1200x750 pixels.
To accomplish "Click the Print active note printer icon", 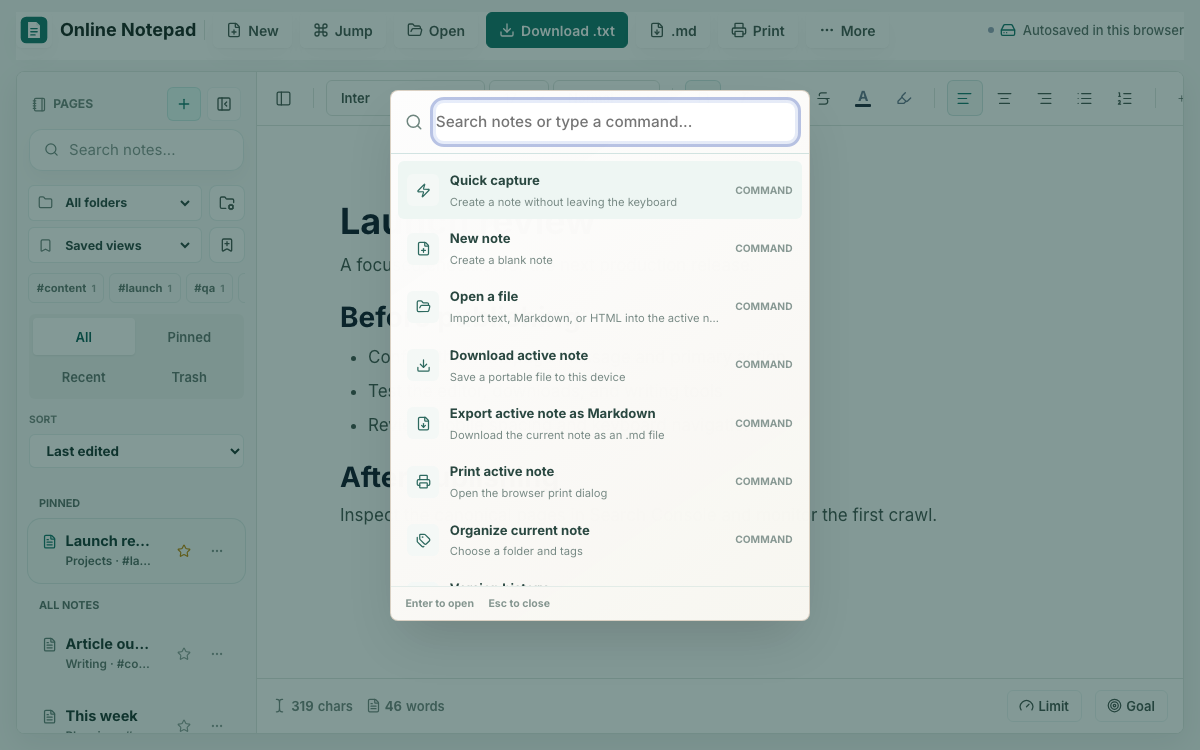I will tap(423, 481).
